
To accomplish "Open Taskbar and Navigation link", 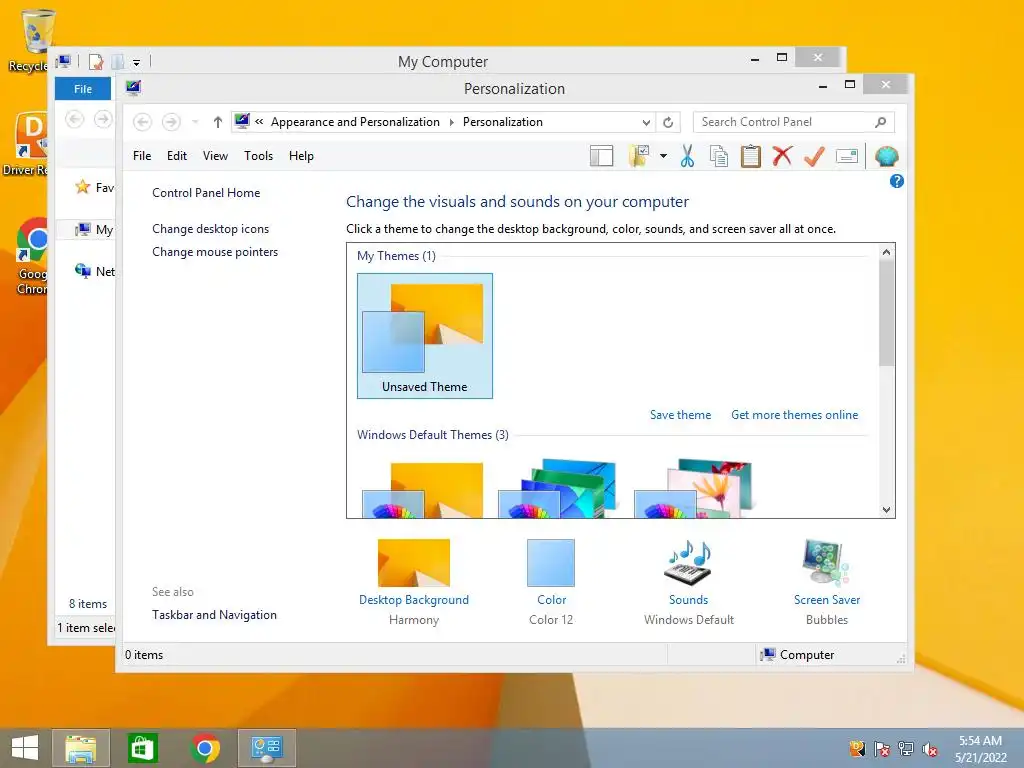I will pos(214,615).
